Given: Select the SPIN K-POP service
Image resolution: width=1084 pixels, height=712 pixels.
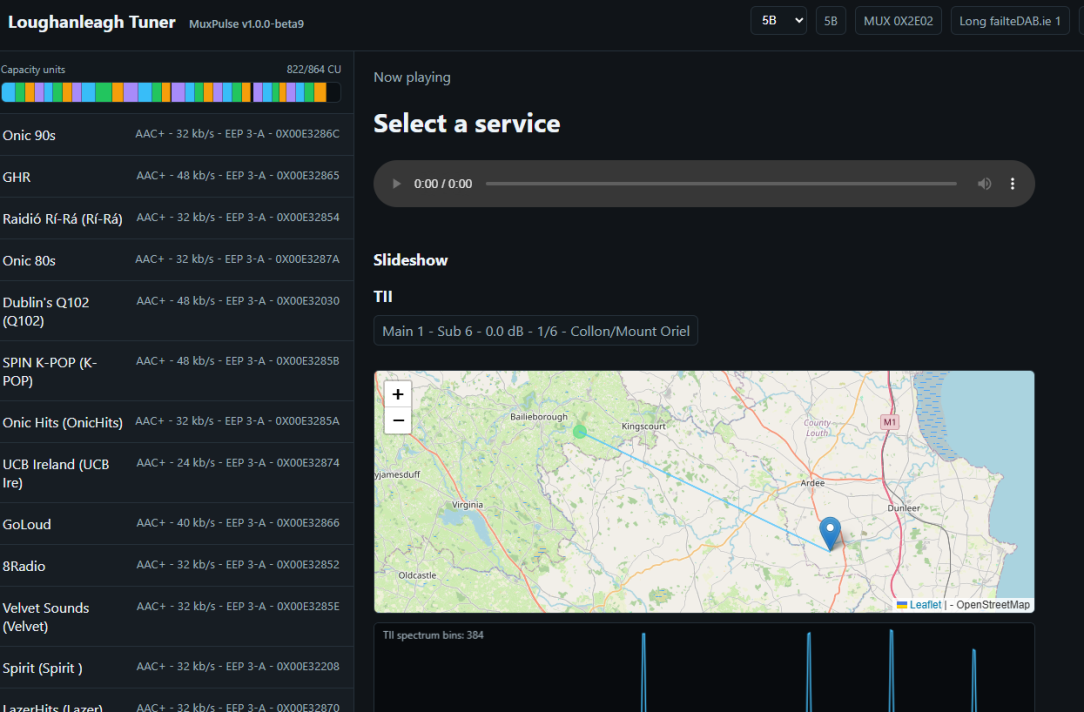Looking at the screenshot, I should pos(177,371).
